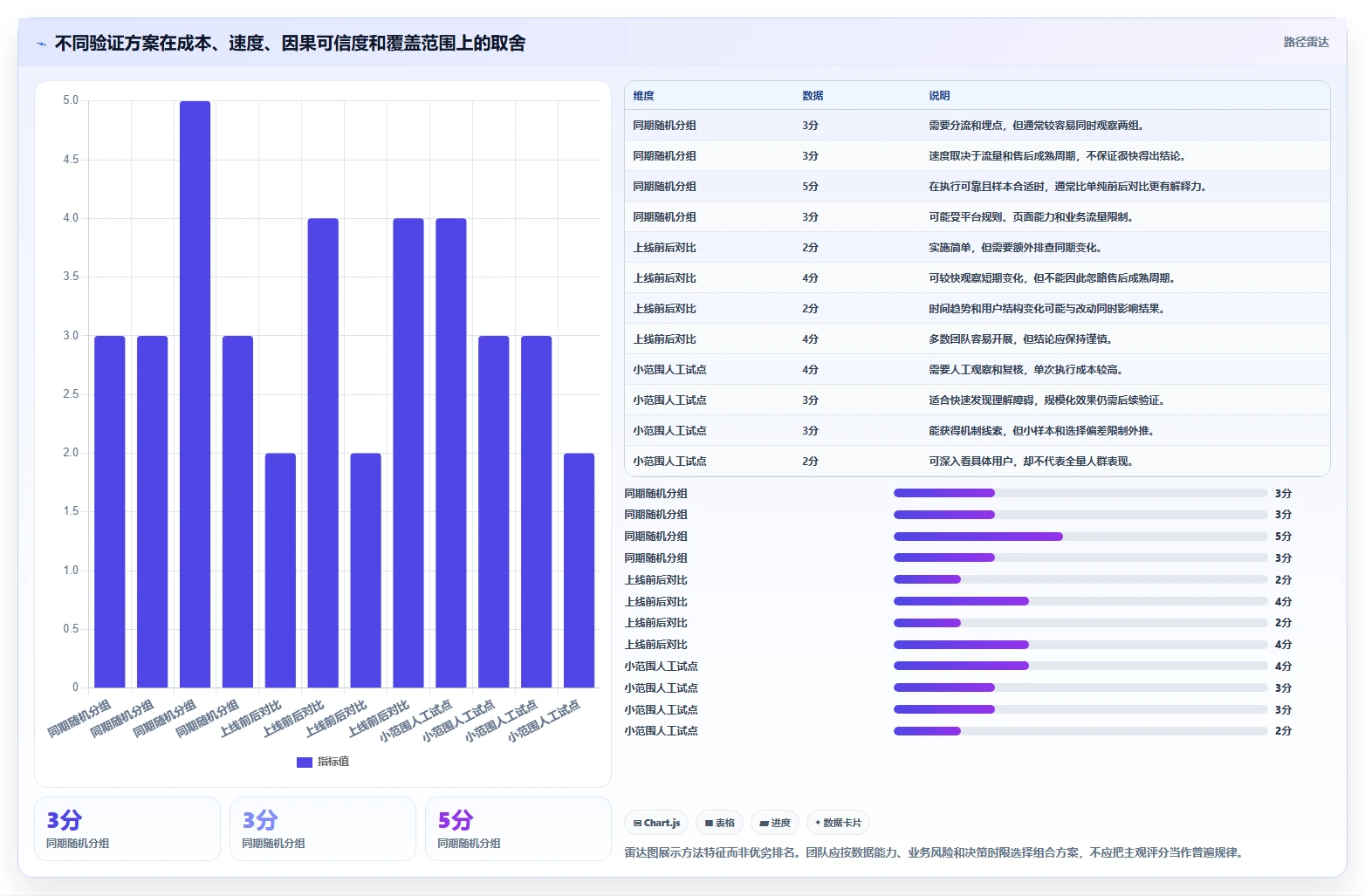This screenshot has width=1365, height=896.
Task: Click the 小范围人工试点 progress bar showing 4分
Action: coord(1080,667)
